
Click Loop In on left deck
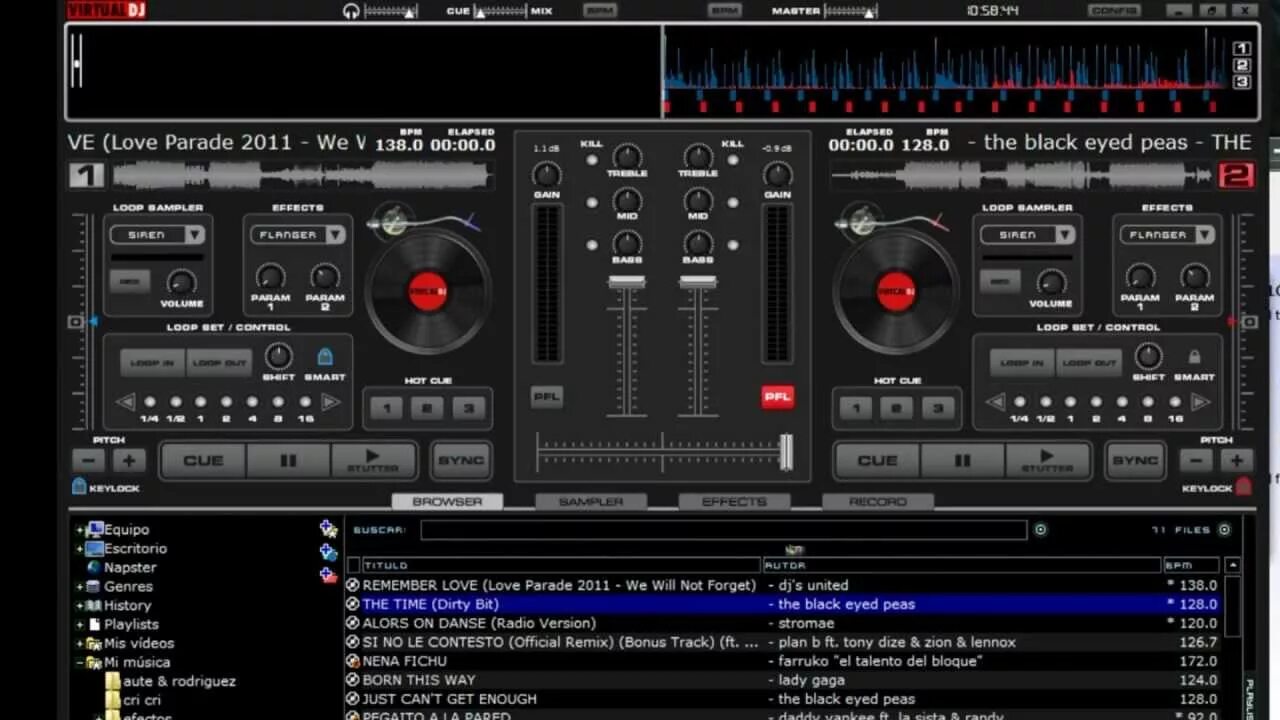(x=152, y=363)
